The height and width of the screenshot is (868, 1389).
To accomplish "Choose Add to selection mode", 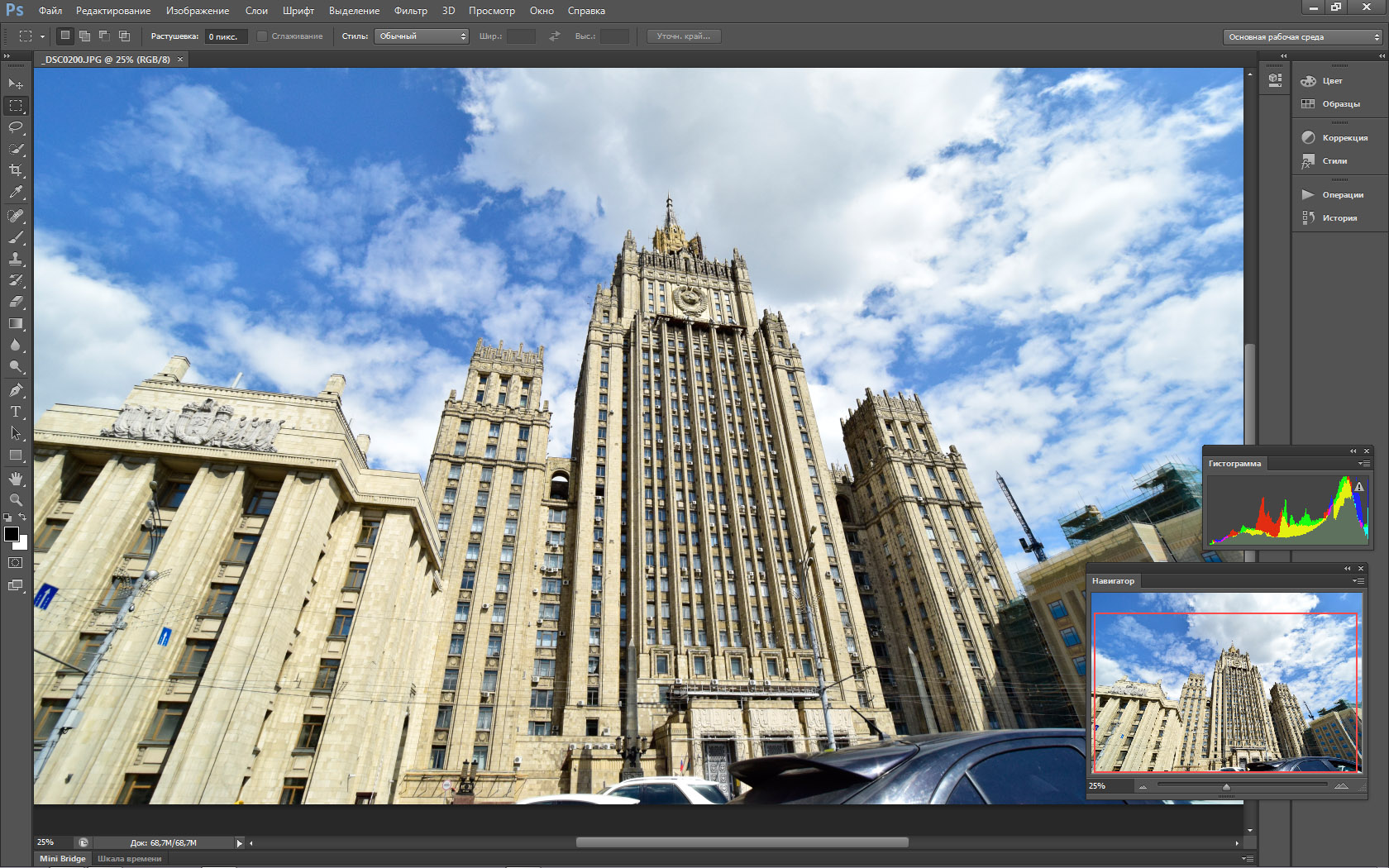I will pos(84,36).
